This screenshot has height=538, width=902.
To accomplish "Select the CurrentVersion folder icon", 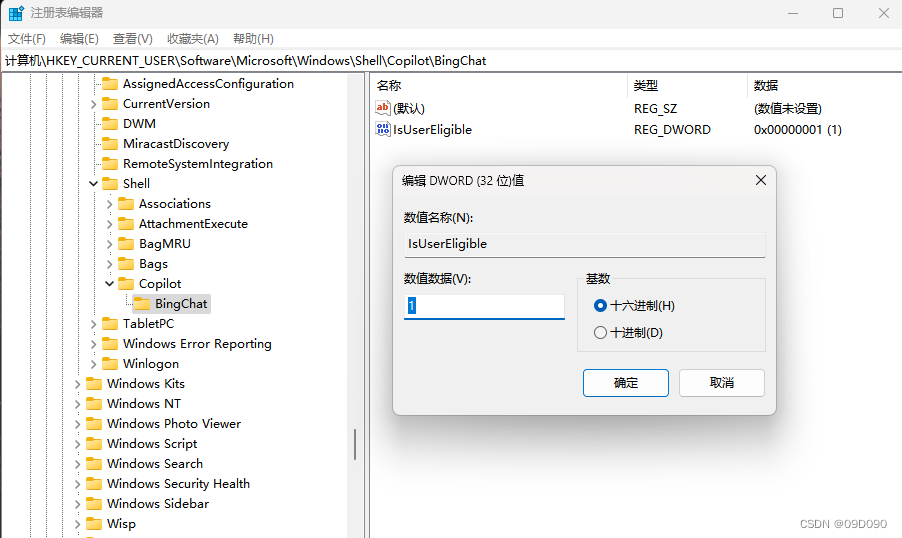I will click(x=110, y=104).
